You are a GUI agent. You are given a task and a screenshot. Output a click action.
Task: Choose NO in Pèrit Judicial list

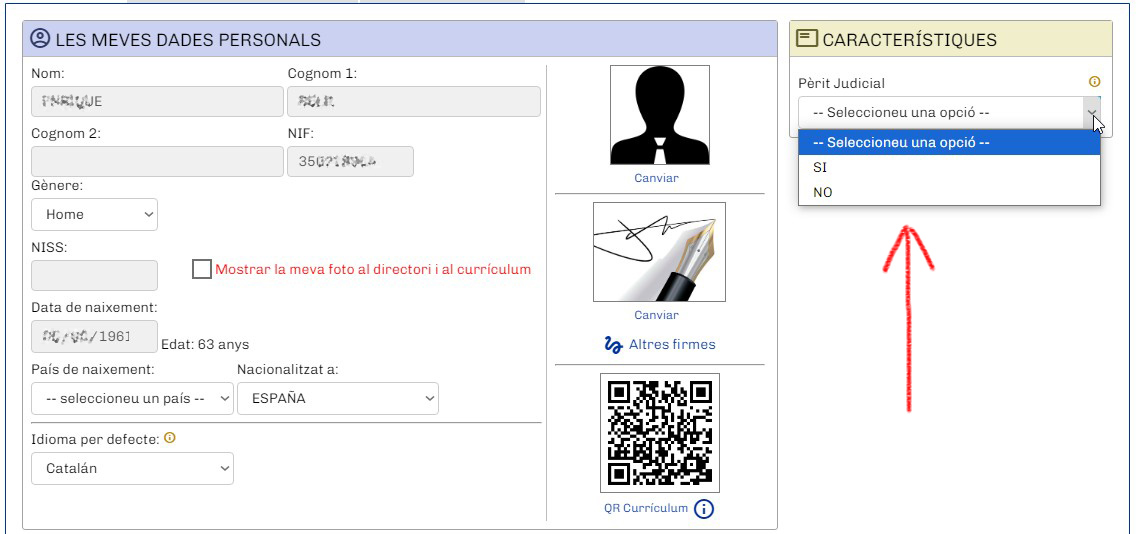[823, 192]
